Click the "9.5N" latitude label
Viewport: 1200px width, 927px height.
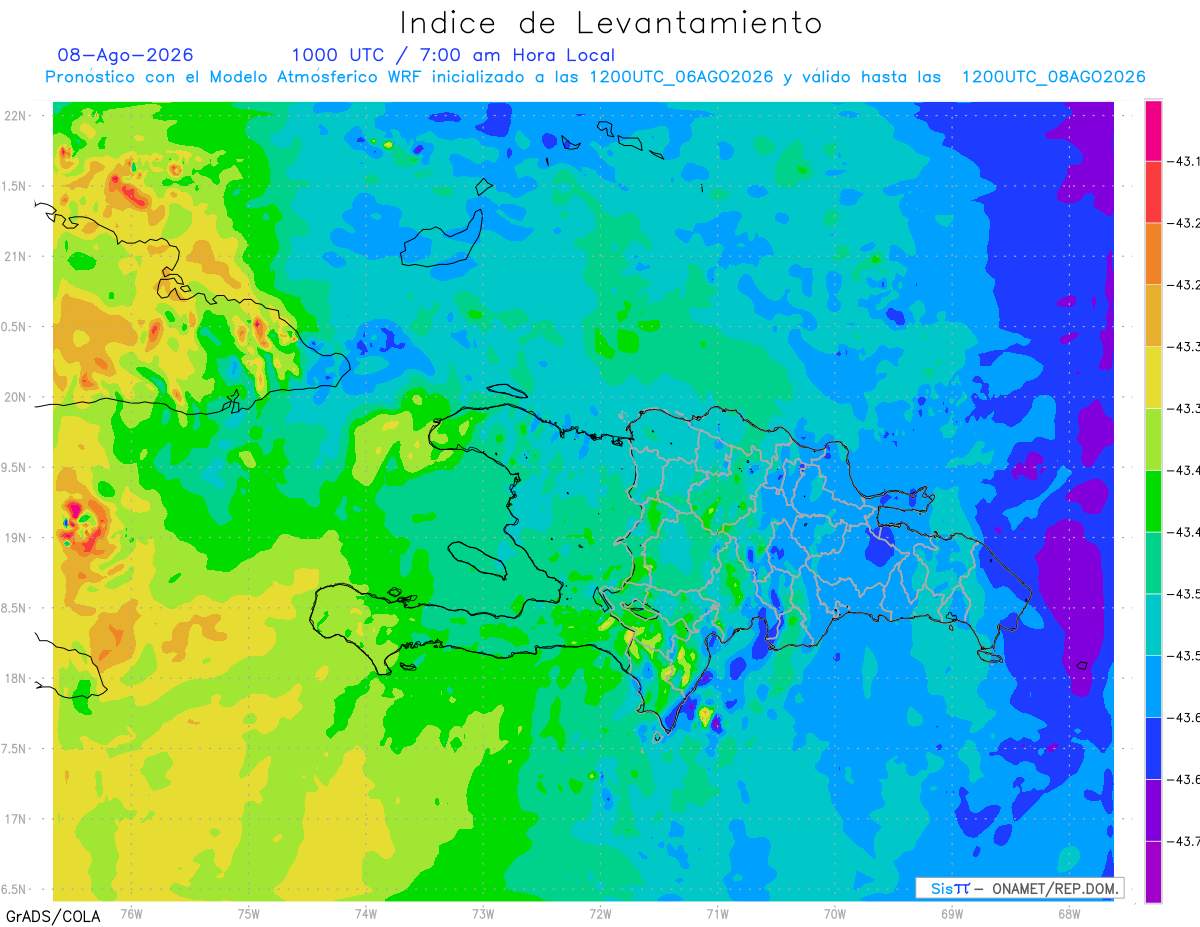(14, 467)
